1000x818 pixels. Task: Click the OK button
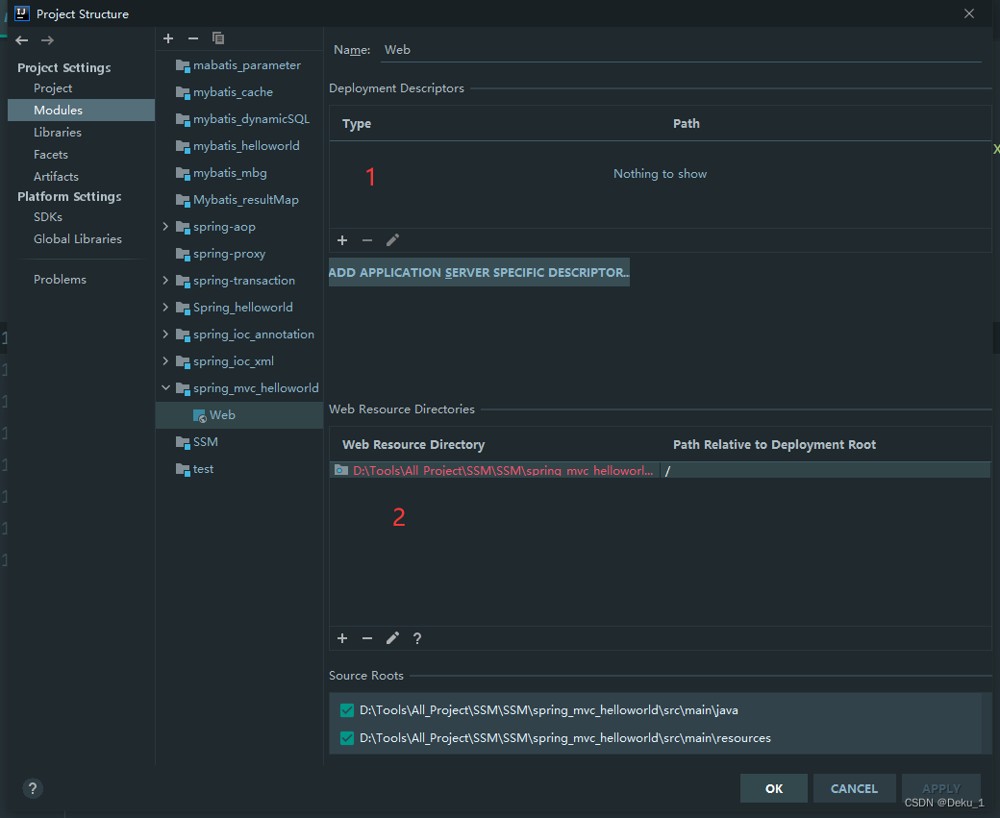point(774,789)
